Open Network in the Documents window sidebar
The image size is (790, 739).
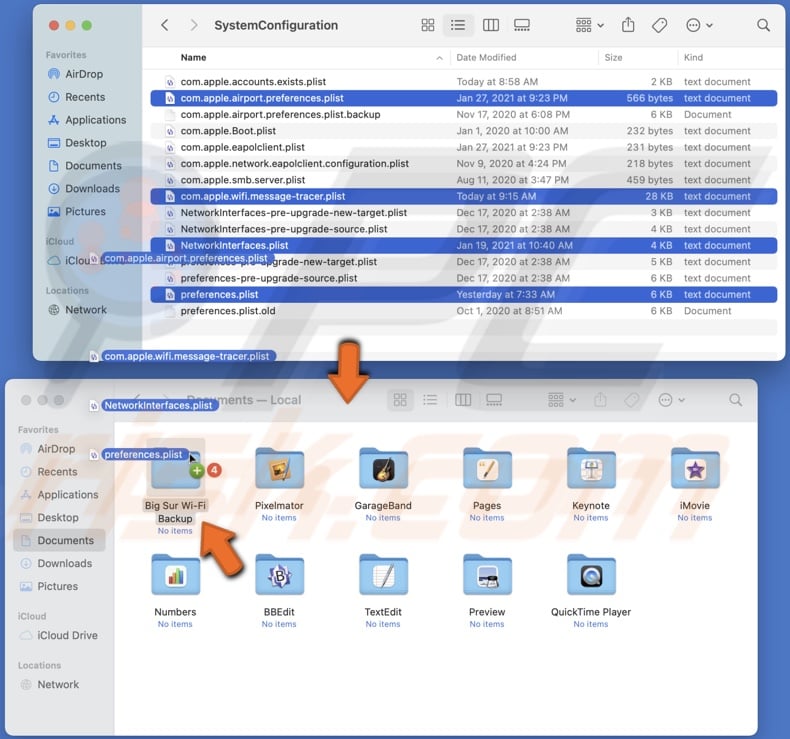coord(49,685)
